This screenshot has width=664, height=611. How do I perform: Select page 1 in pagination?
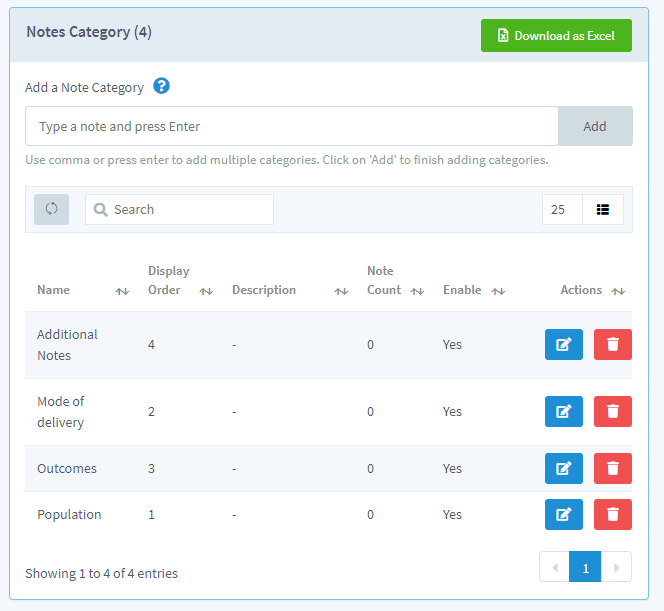click(x=585, y=567)
